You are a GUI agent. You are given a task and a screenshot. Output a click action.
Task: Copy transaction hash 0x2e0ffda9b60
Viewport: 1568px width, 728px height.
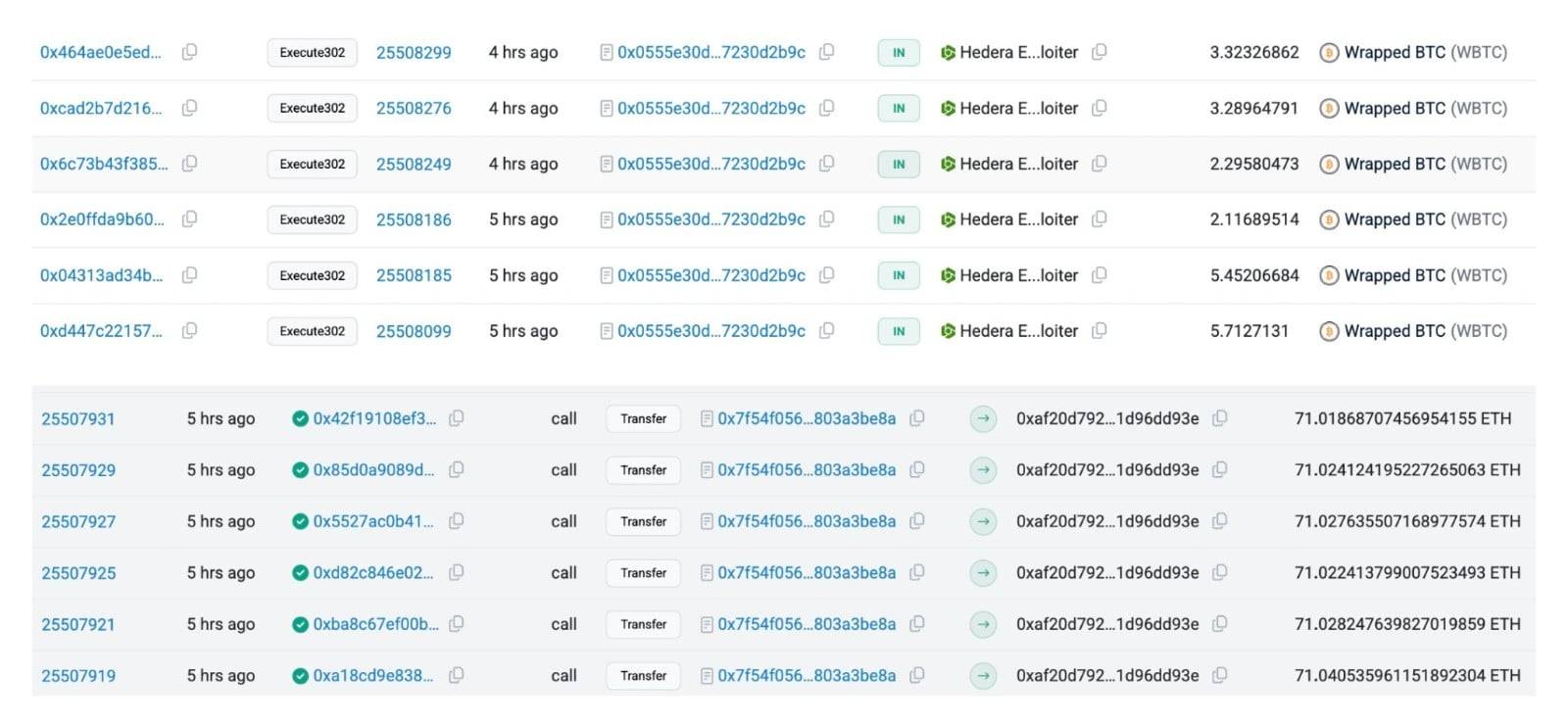[x=190, y=219]
